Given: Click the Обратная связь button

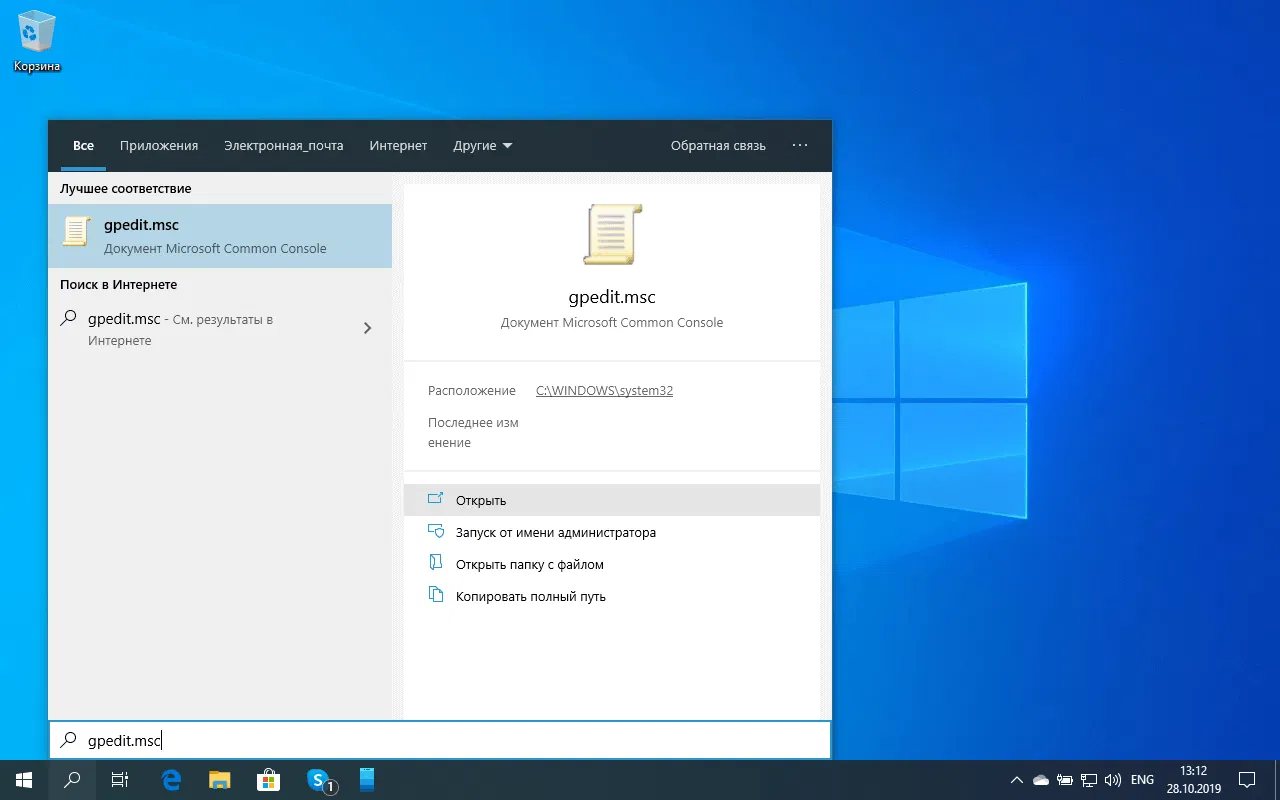Looking at the screenshot, I should tap(718, 146).
